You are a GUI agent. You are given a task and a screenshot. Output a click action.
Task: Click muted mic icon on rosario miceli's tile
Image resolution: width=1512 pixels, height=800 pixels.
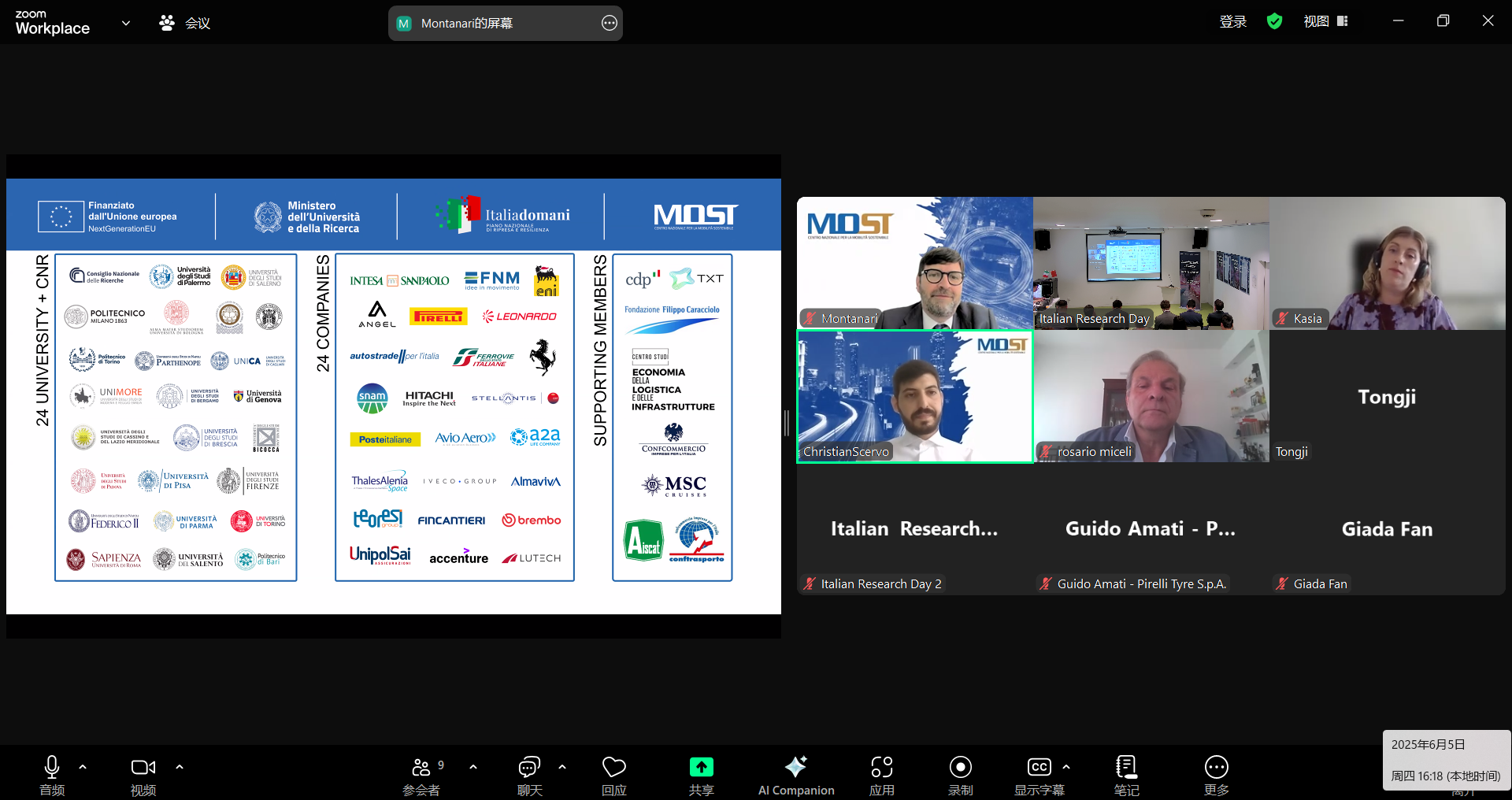(x=1046, y=451)
